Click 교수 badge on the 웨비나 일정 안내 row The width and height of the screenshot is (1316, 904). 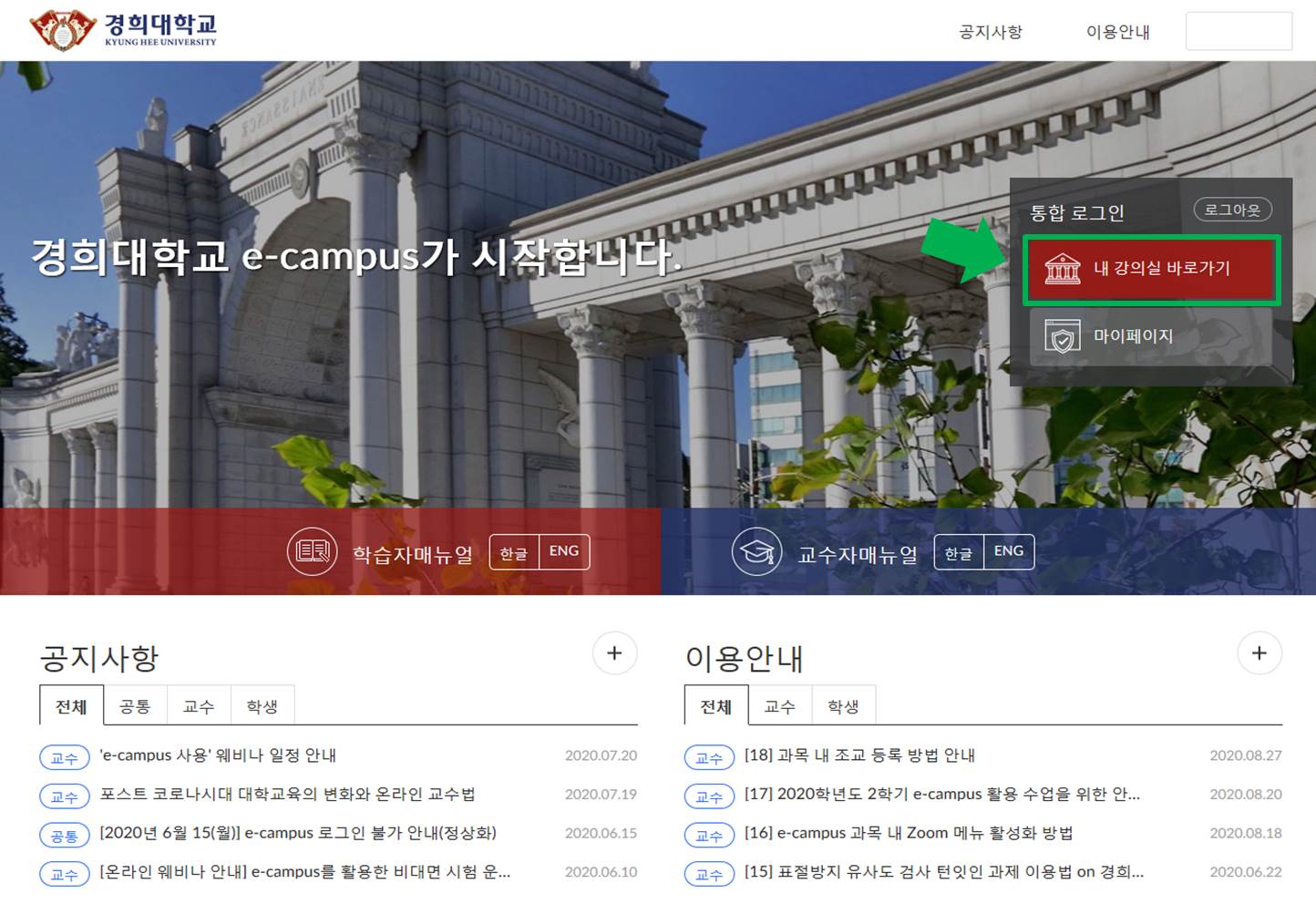click(65, 757)
